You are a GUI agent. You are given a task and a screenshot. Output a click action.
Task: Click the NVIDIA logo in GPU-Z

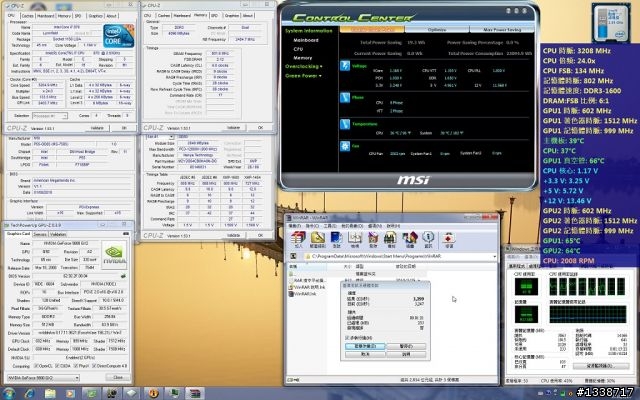point(114,253)
